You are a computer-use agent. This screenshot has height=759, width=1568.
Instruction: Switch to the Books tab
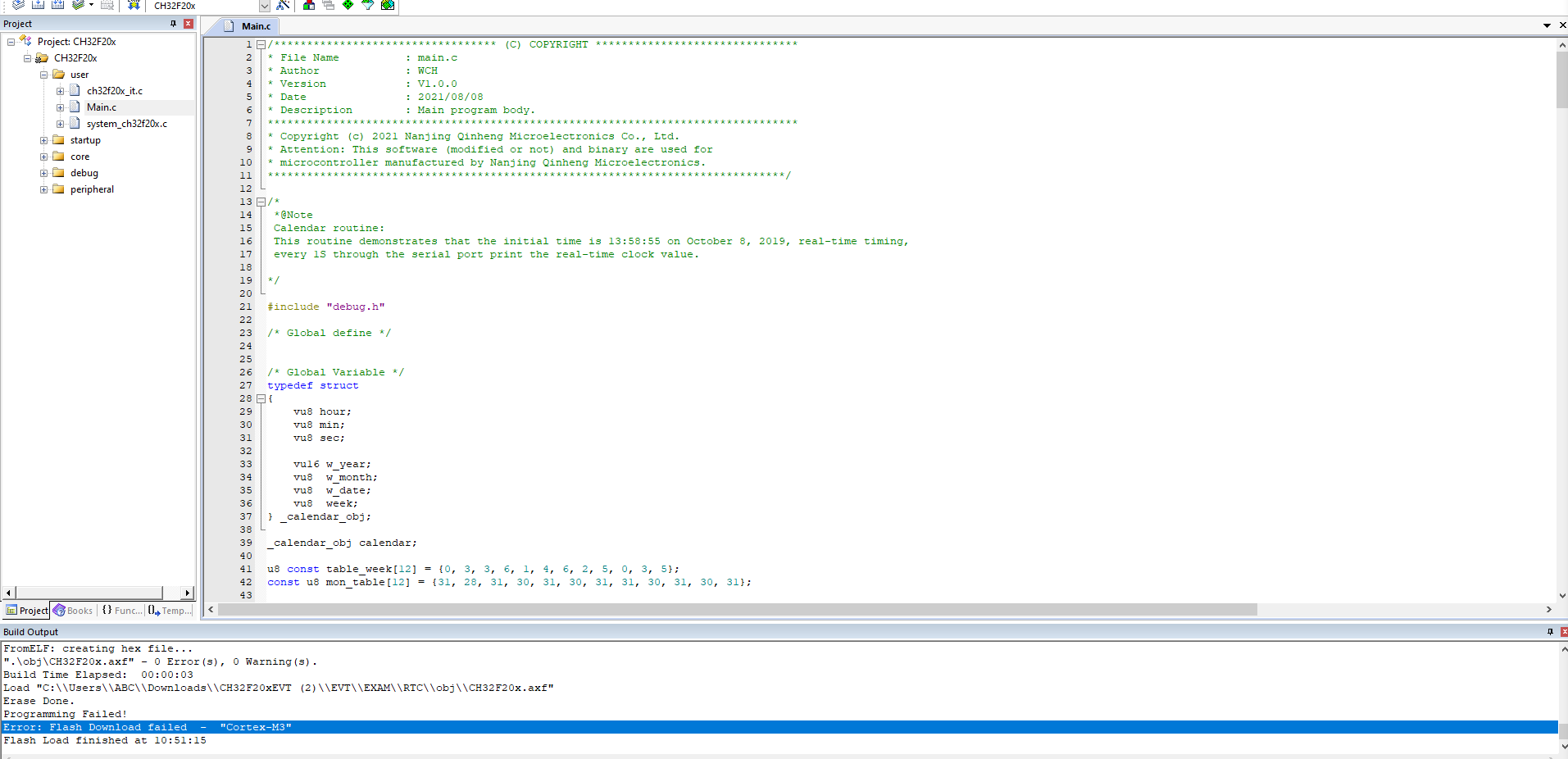(73, 611)
